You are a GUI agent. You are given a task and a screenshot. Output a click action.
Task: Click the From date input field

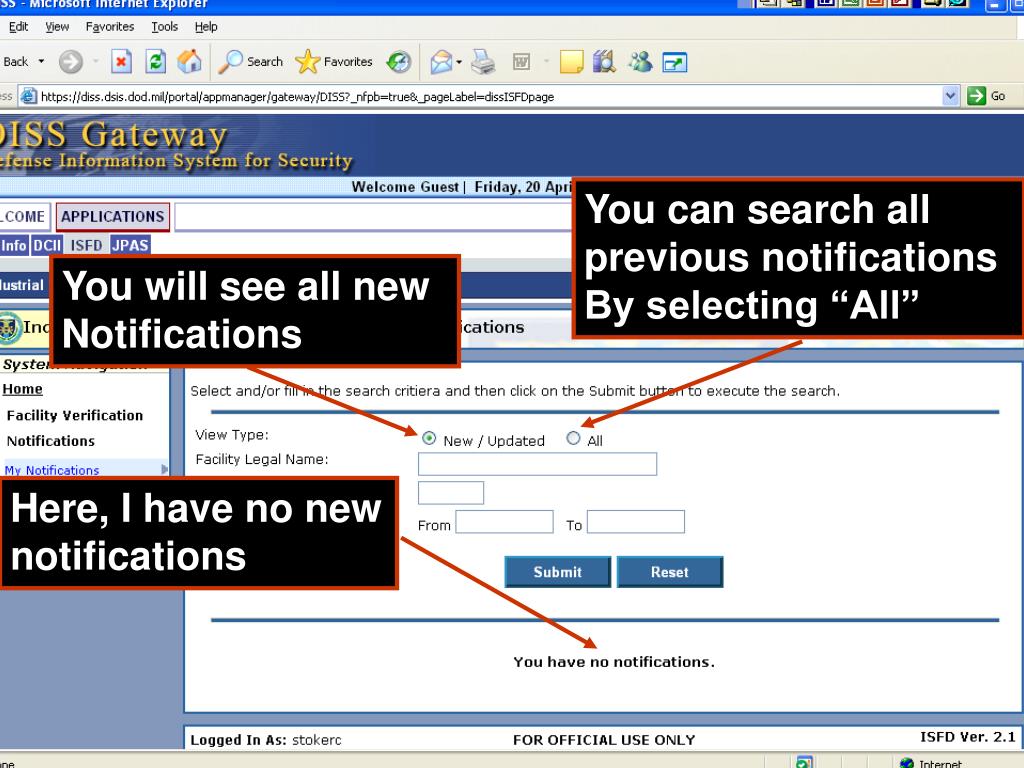[x=504, y=522]
